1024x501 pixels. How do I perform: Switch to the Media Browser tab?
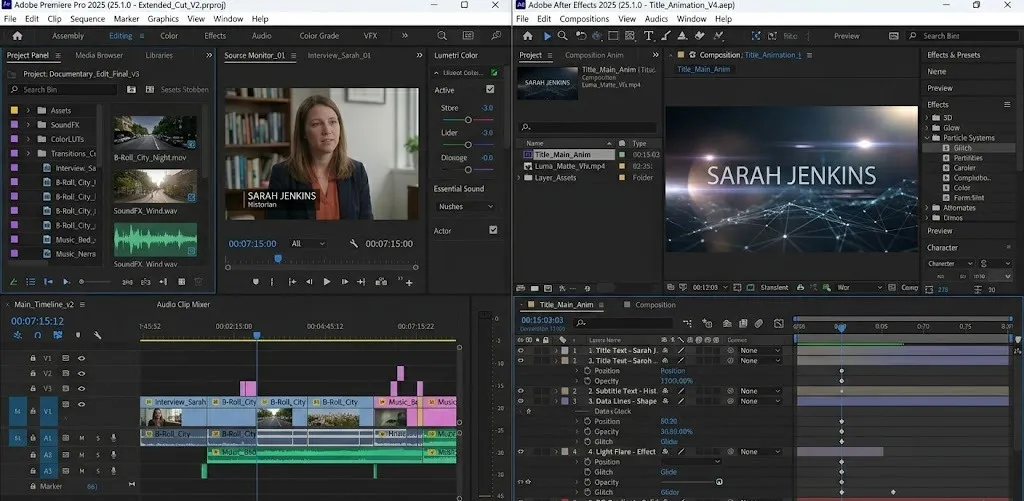tap(99, 56)
